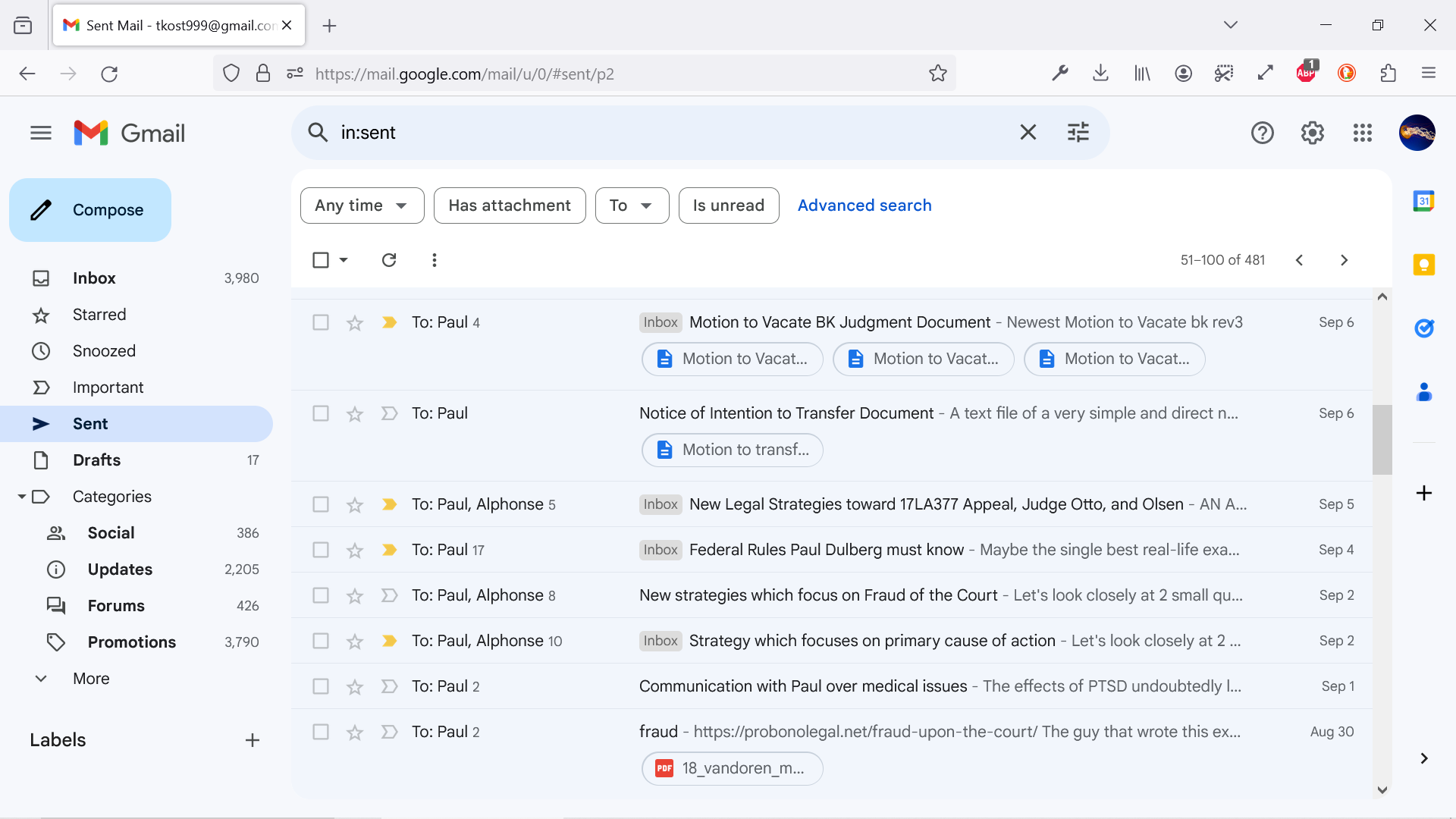
Task: Open Google apps grid
Action: 1362,133
